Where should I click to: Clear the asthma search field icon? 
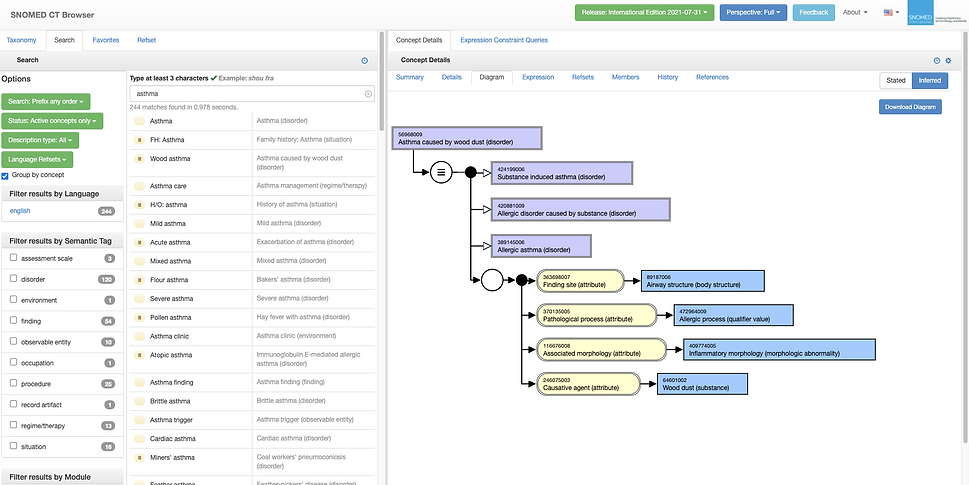(x=368, y=94)
